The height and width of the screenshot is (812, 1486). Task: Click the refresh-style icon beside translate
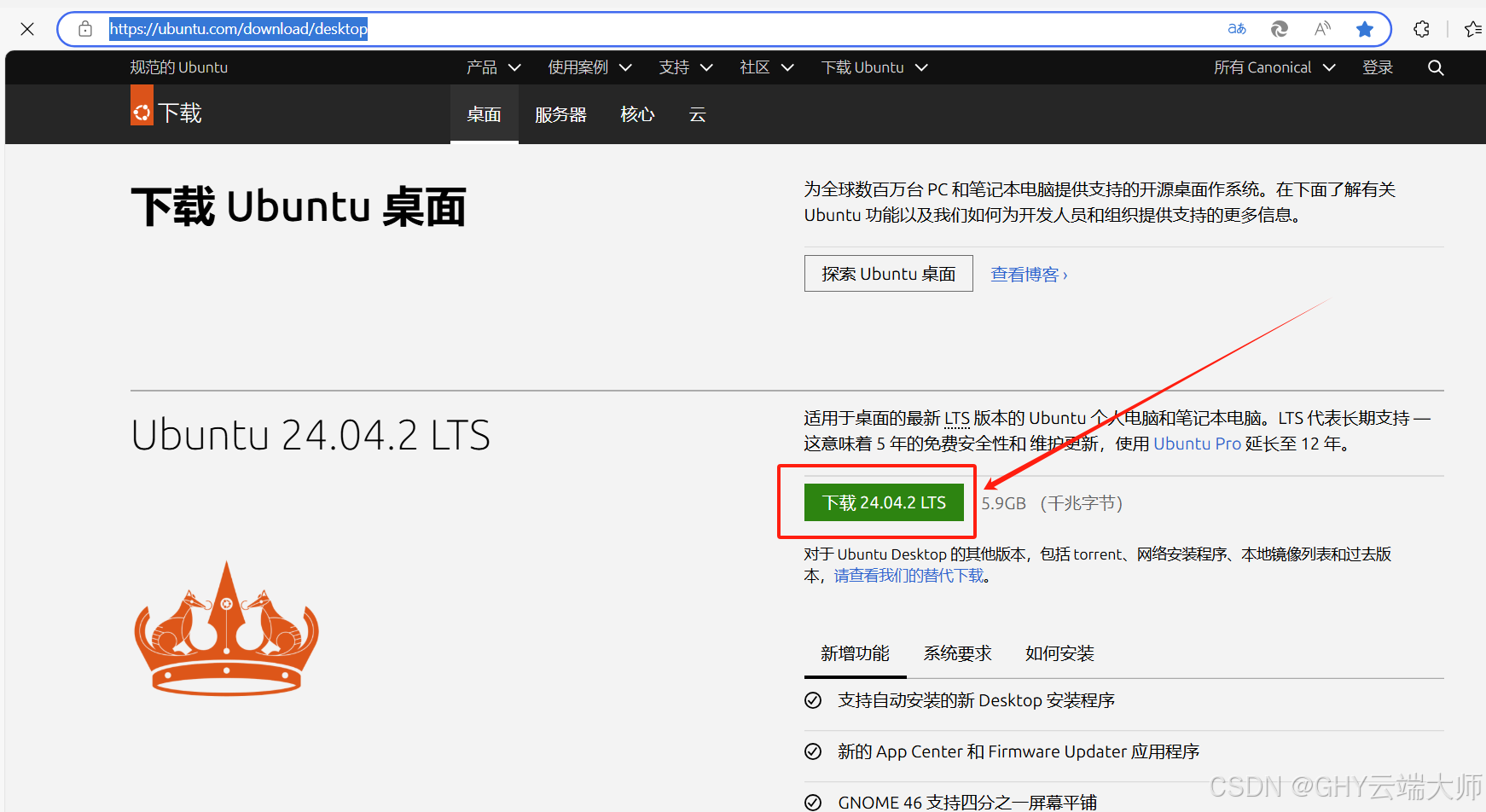click(x=1280, y=29)
